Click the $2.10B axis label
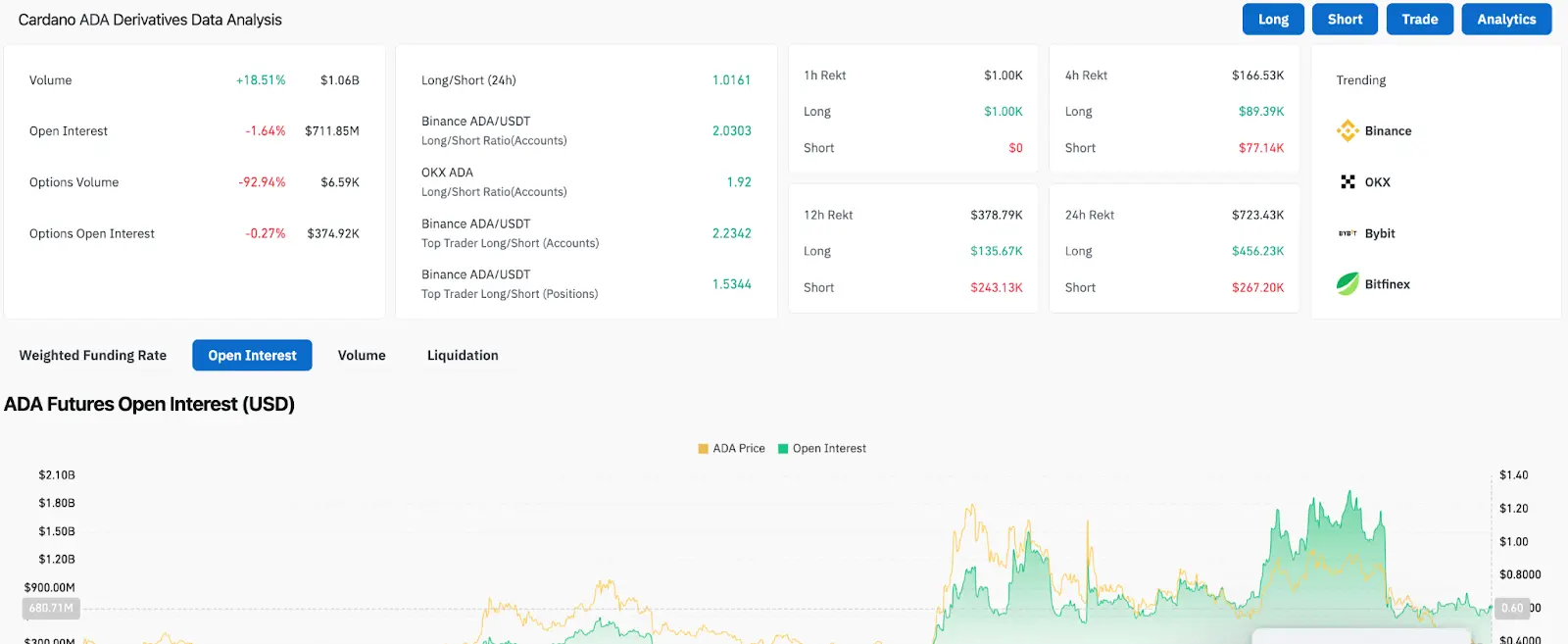This screenshot has width=1568, height=644. pos(57,475)
